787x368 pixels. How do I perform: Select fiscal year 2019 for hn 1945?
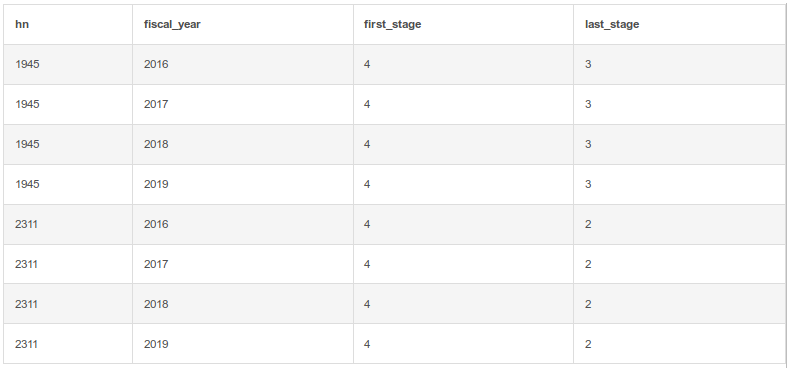[x=156, y=184]
